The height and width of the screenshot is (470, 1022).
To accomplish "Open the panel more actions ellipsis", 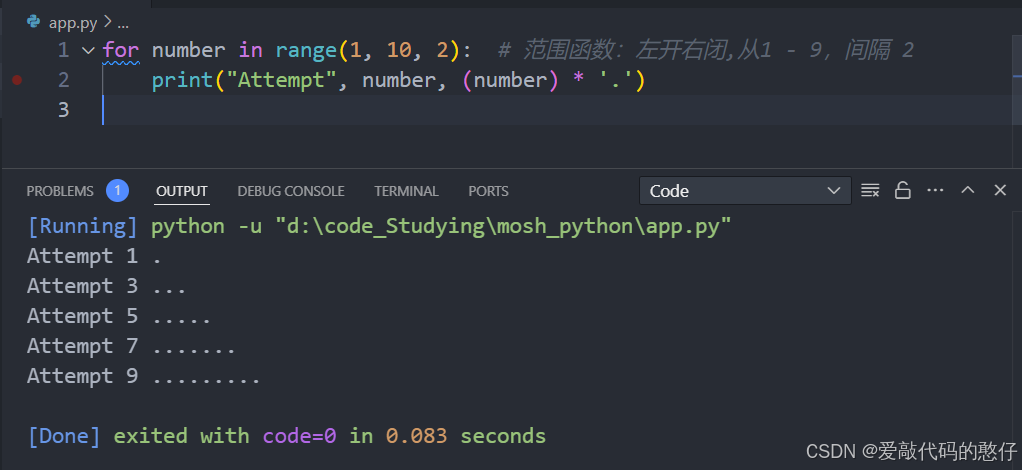I will [935, 190].
